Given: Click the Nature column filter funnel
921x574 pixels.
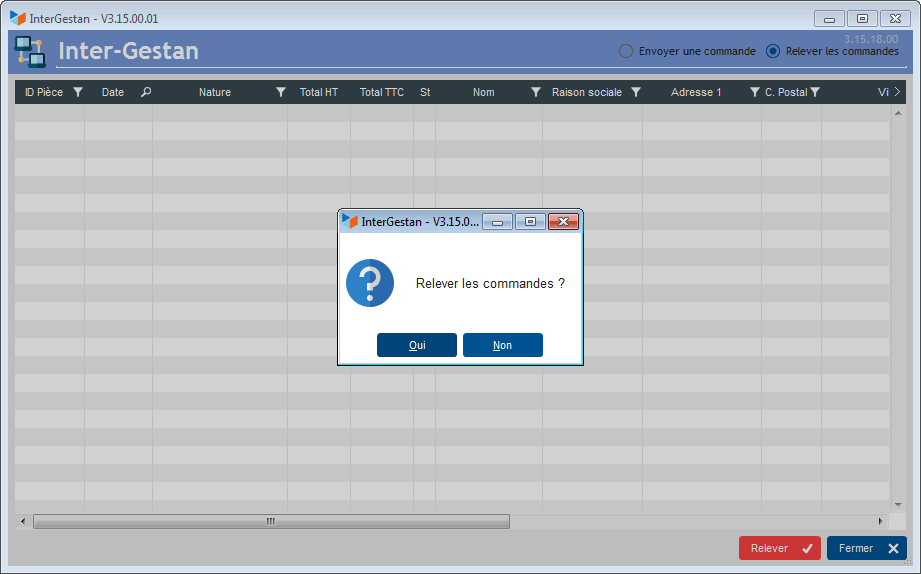Looking at the screenshot, I should click(281, 92).
